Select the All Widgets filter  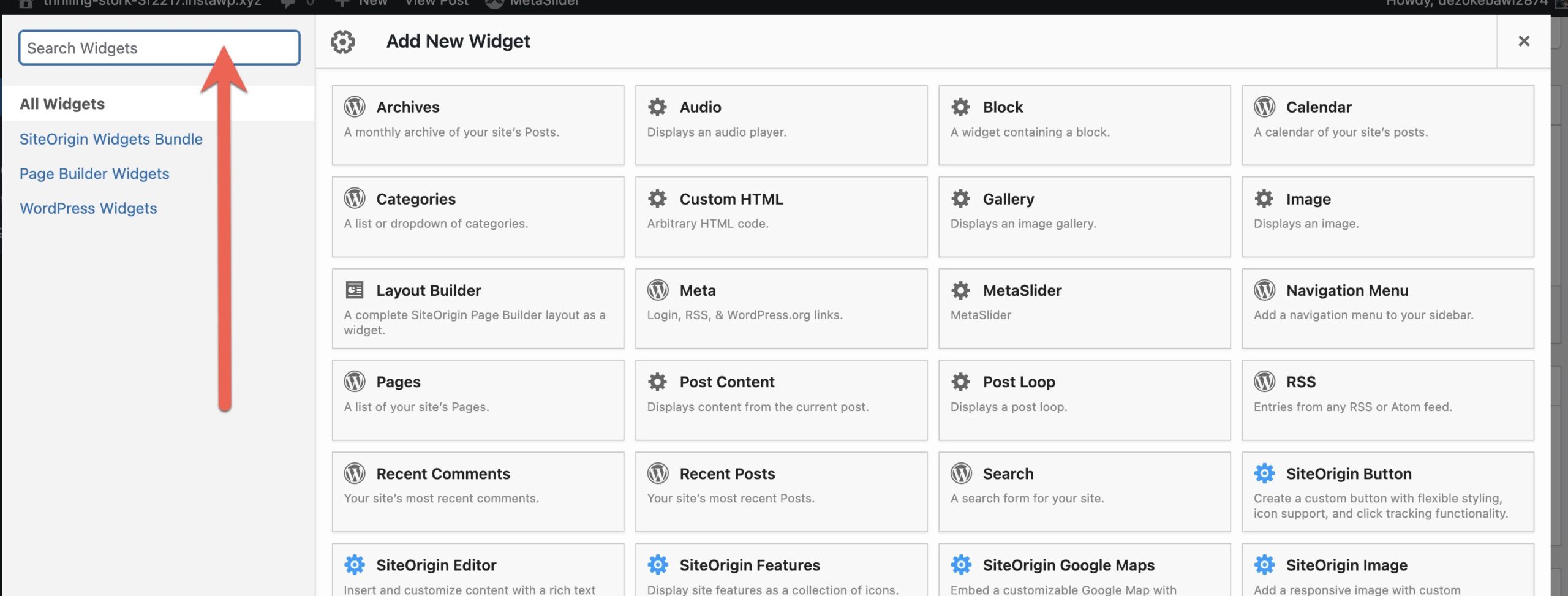[x=62, y=104]
